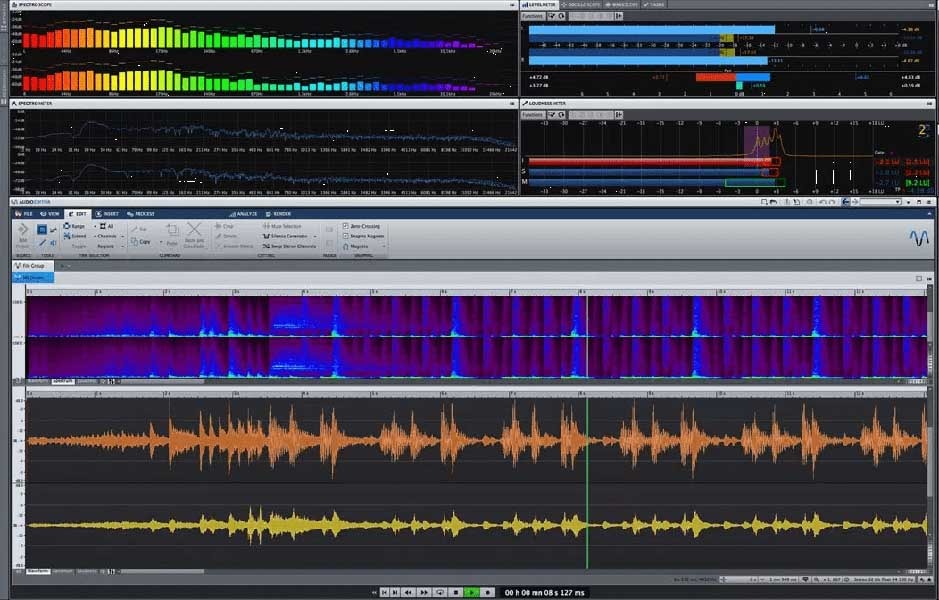Open the Wavescope panel tab
Screen dimensions: 939x600
coord(622,4)
